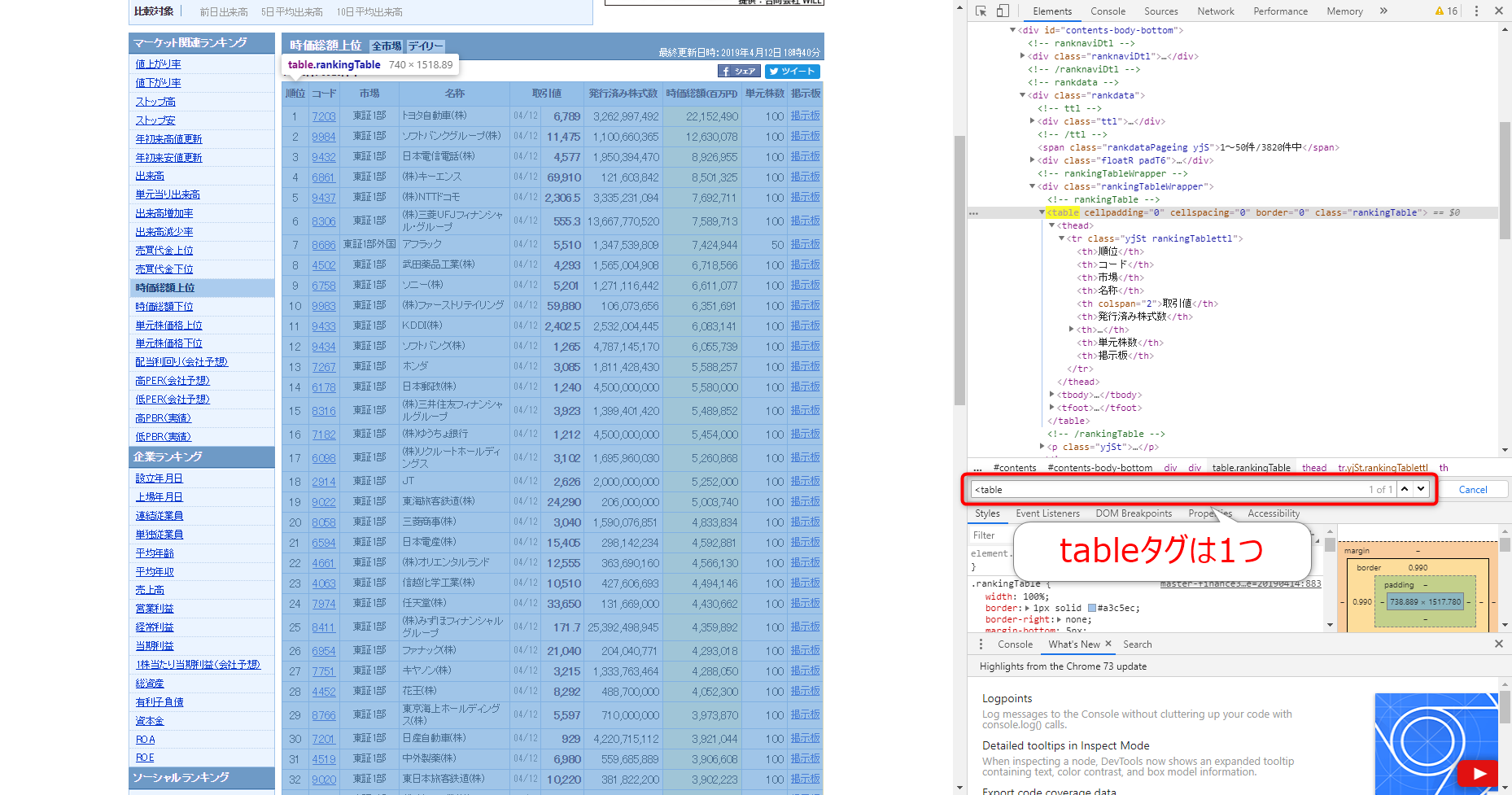
Task: Open the Performance tab
Action: pyautogui.click(x=1280, y=11)
